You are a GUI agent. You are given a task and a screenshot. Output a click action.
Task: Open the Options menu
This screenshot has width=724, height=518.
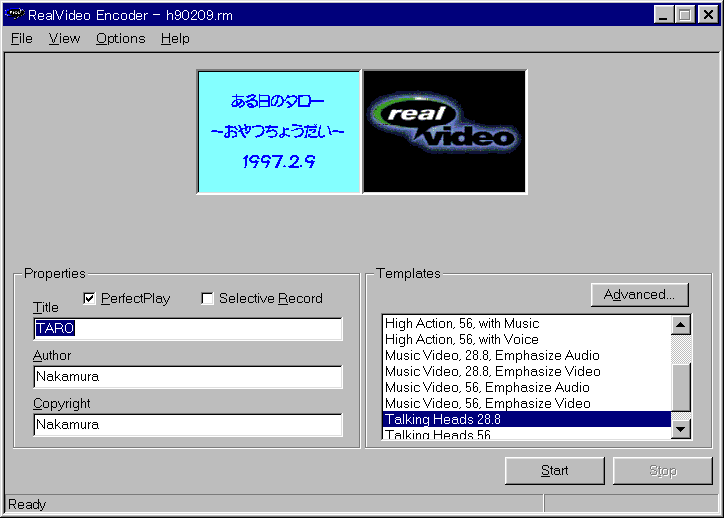coord(121,39)
